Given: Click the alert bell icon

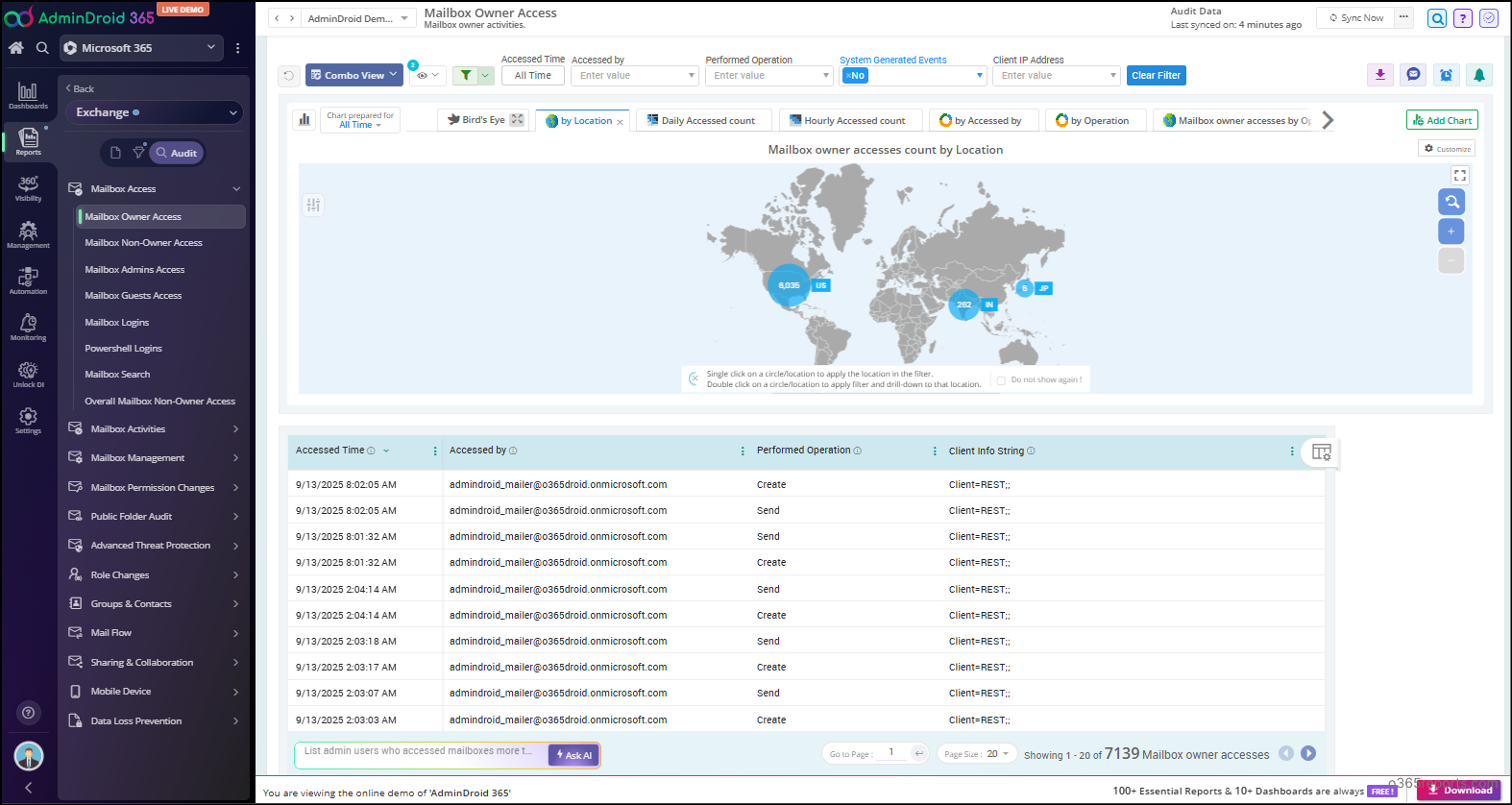Looking at the screenshot, I should 1479,75.
